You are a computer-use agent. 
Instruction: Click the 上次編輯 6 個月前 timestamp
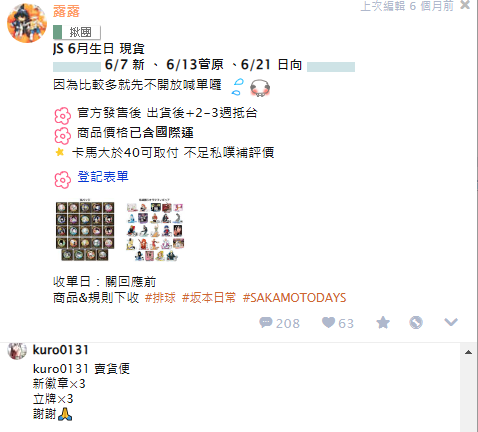click(407, 6)
